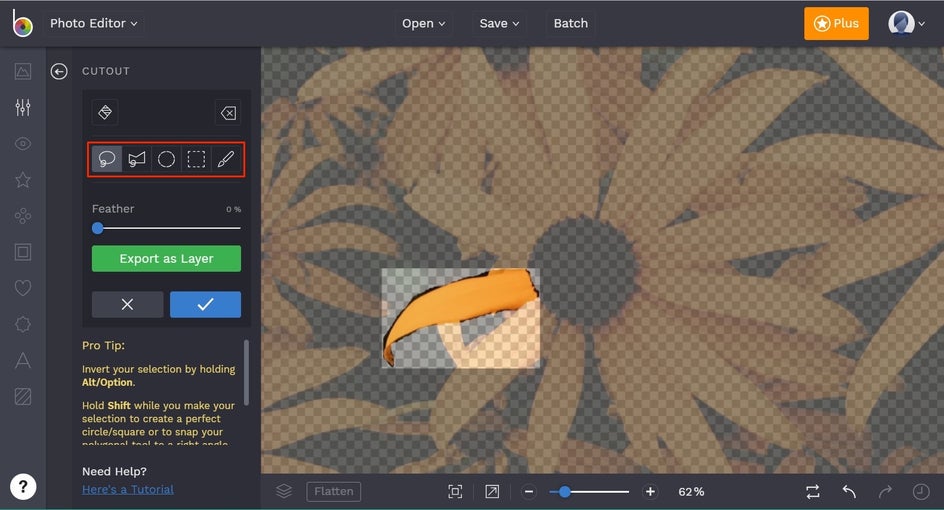Open the Touch Up eye sidebar icon

(23, 143)
